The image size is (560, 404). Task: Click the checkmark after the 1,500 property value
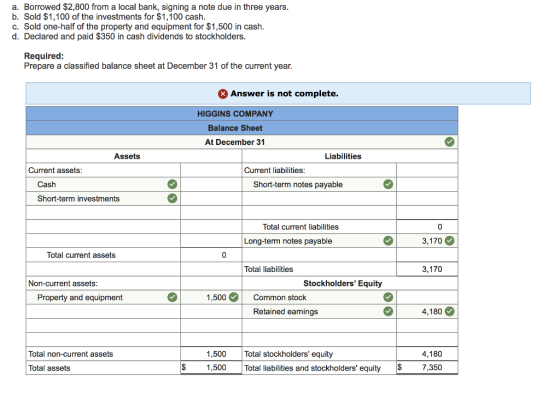[x=234, y=297]
